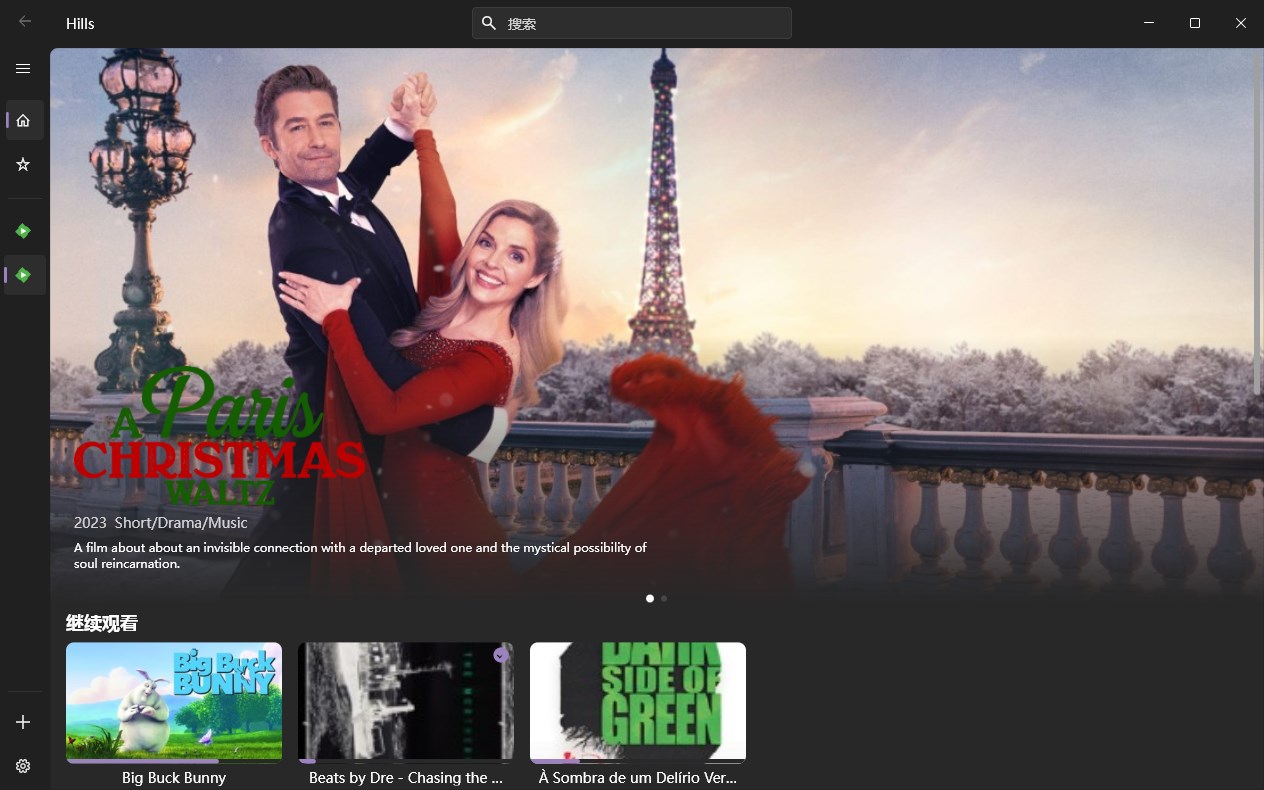Click the back arrow at top left
Screen dimensions: 1264x790
(x=23, y=22)
